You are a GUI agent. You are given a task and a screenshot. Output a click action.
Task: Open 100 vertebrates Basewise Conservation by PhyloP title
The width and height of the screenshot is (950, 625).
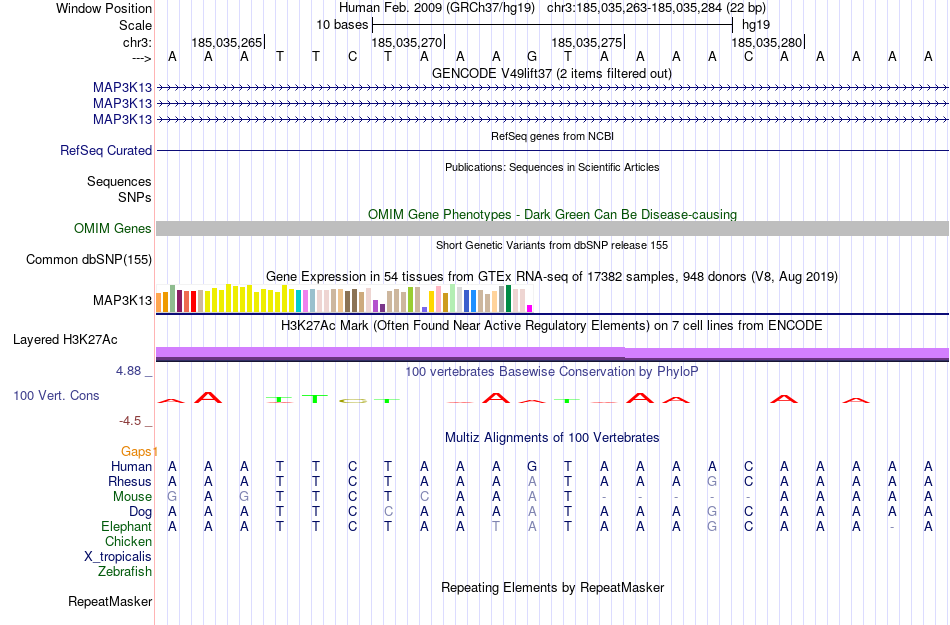(x=552, y=372)
